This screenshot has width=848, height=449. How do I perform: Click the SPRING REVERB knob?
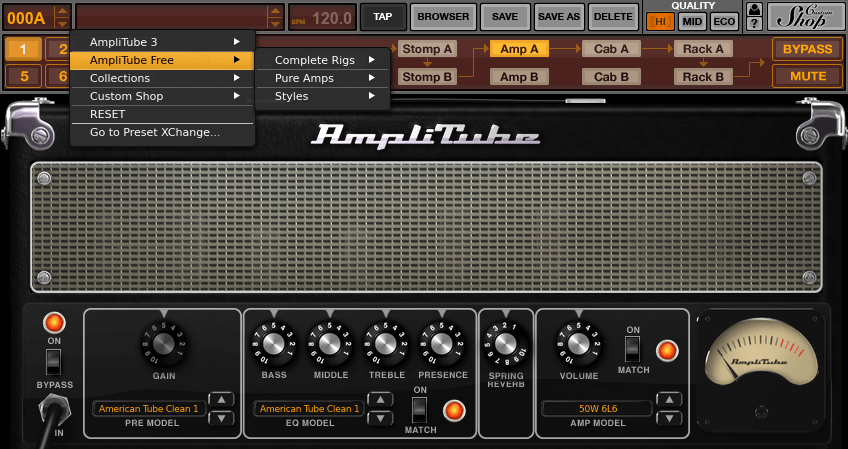coord(506,343)
